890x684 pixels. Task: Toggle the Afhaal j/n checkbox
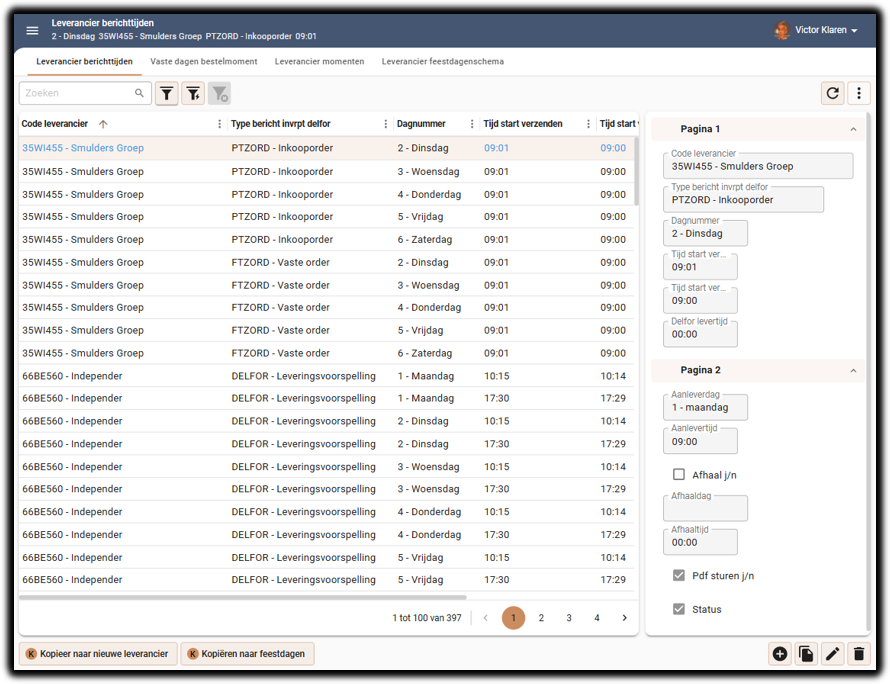click(x=679, y=475)
